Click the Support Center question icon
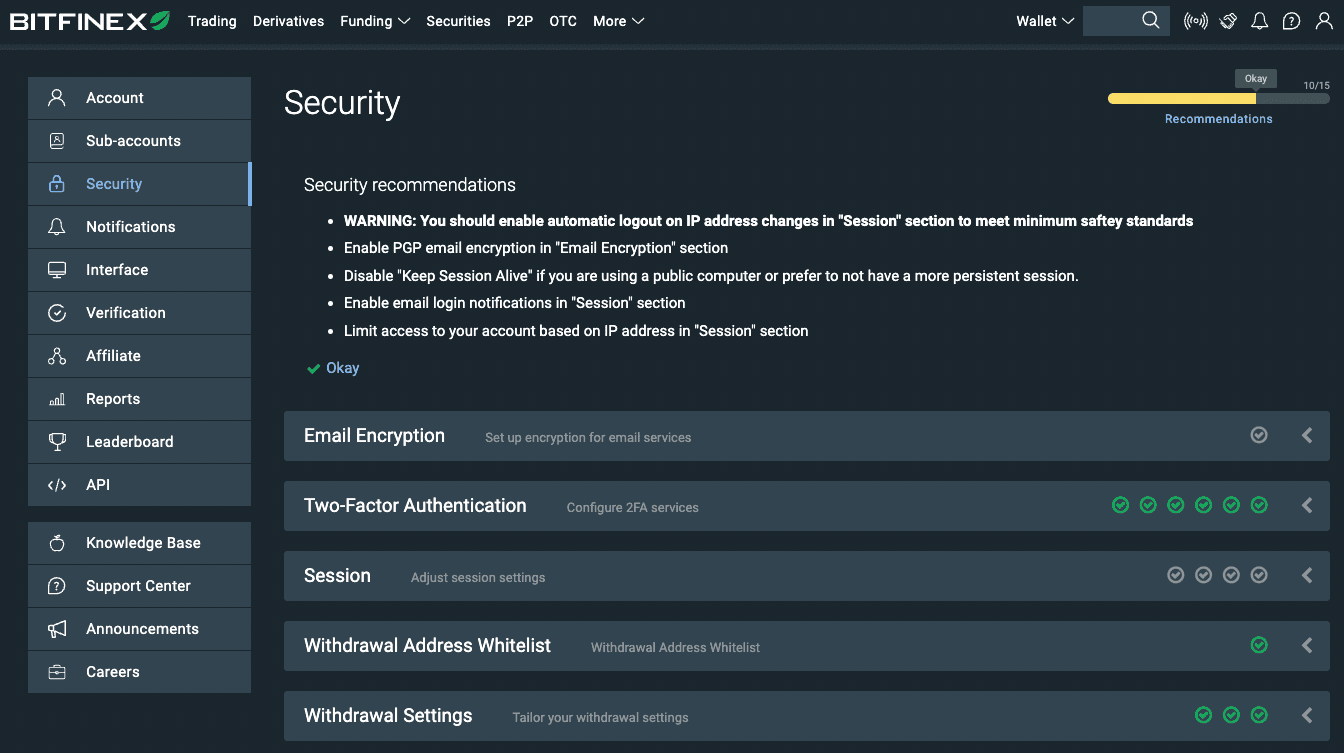 57,586
